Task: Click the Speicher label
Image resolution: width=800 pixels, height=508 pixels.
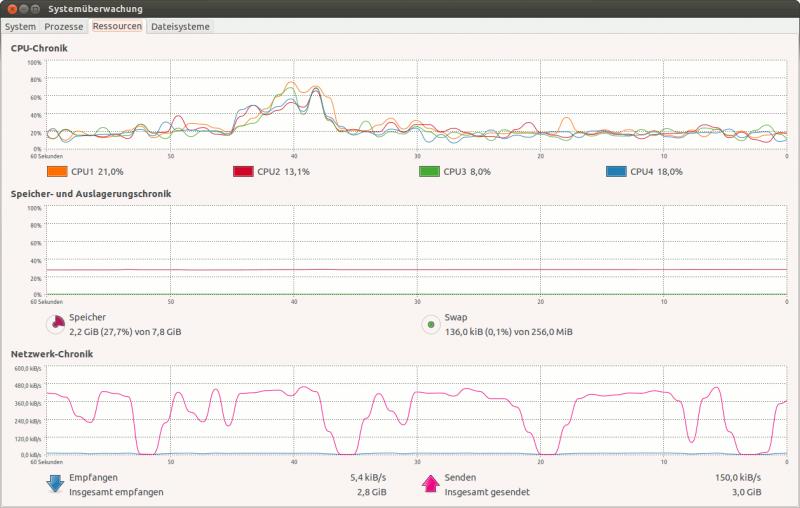Action: pyautogui.click(x=87, y=317)
